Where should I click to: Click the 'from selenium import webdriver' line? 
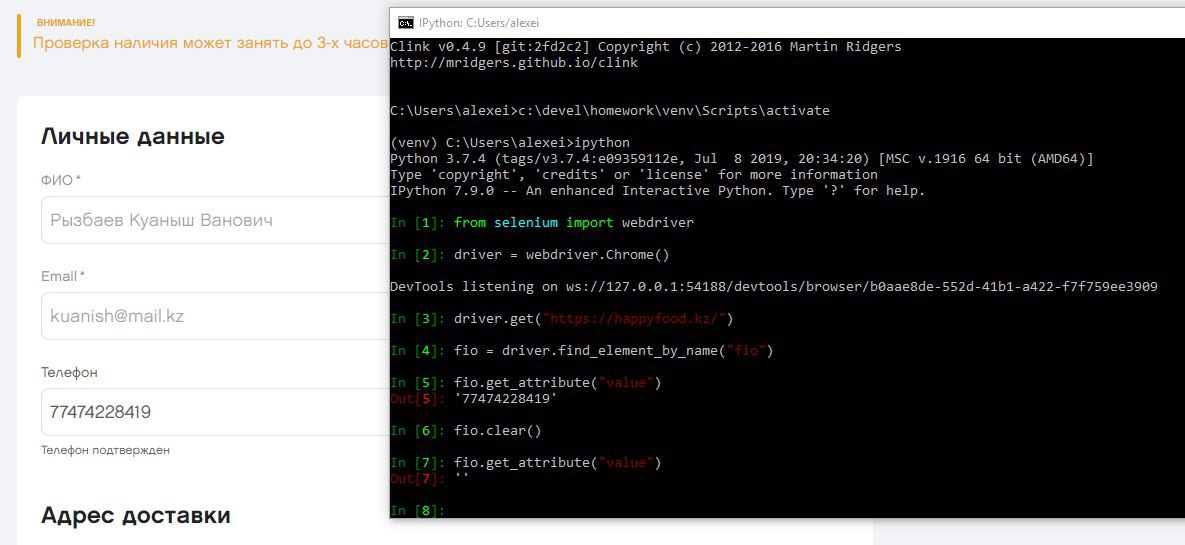(x=542, y=223)
